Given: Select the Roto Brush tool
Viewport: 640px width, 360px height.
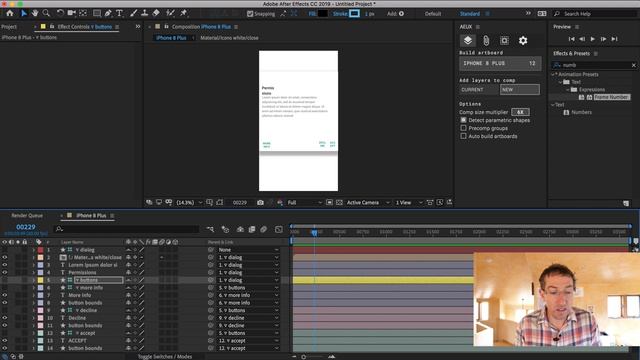Looking at the screenshot, I should [171, 13].
